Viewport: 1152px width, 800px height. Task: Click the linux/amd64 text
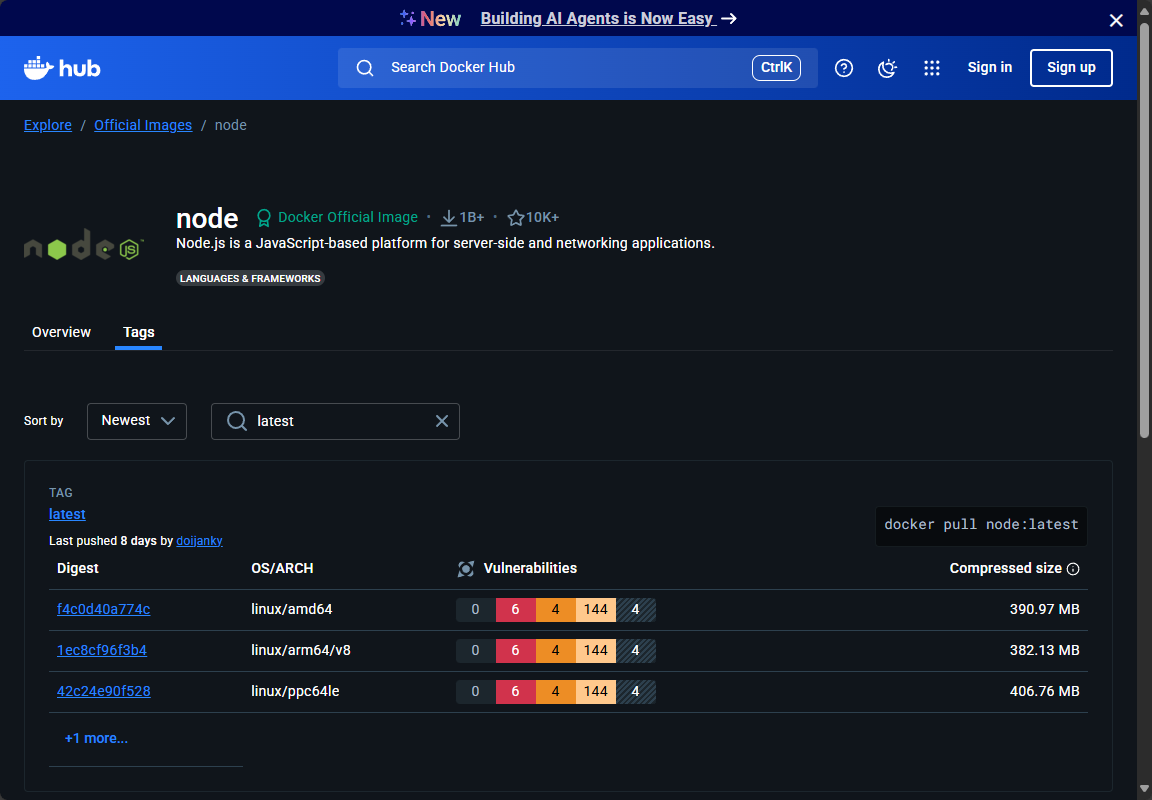click(292, 609)
